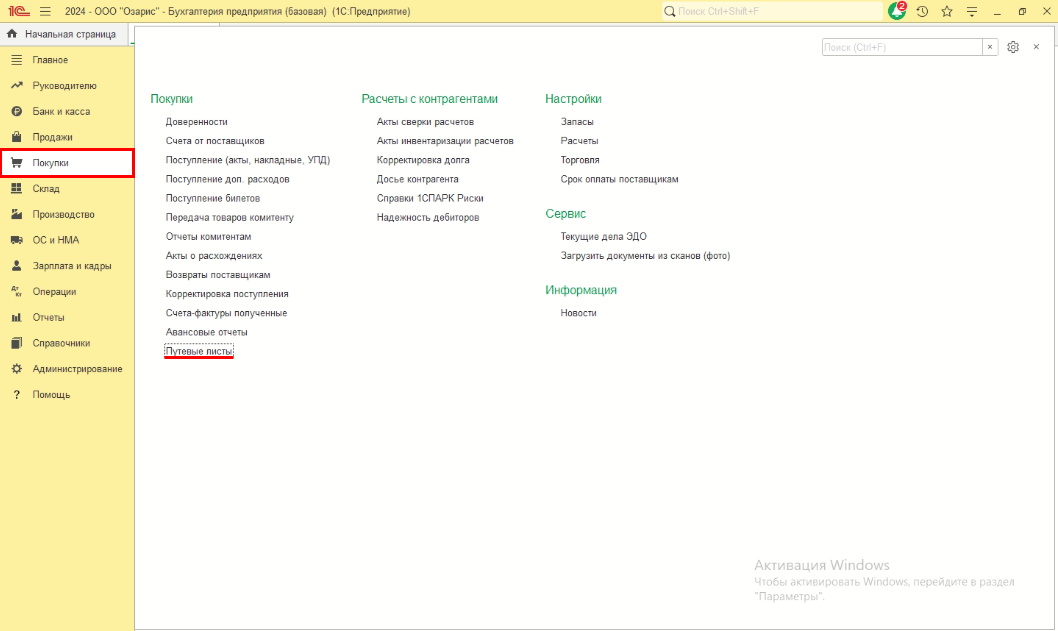
Task: Click the Склад grid icon
Action: coord(16,188)
